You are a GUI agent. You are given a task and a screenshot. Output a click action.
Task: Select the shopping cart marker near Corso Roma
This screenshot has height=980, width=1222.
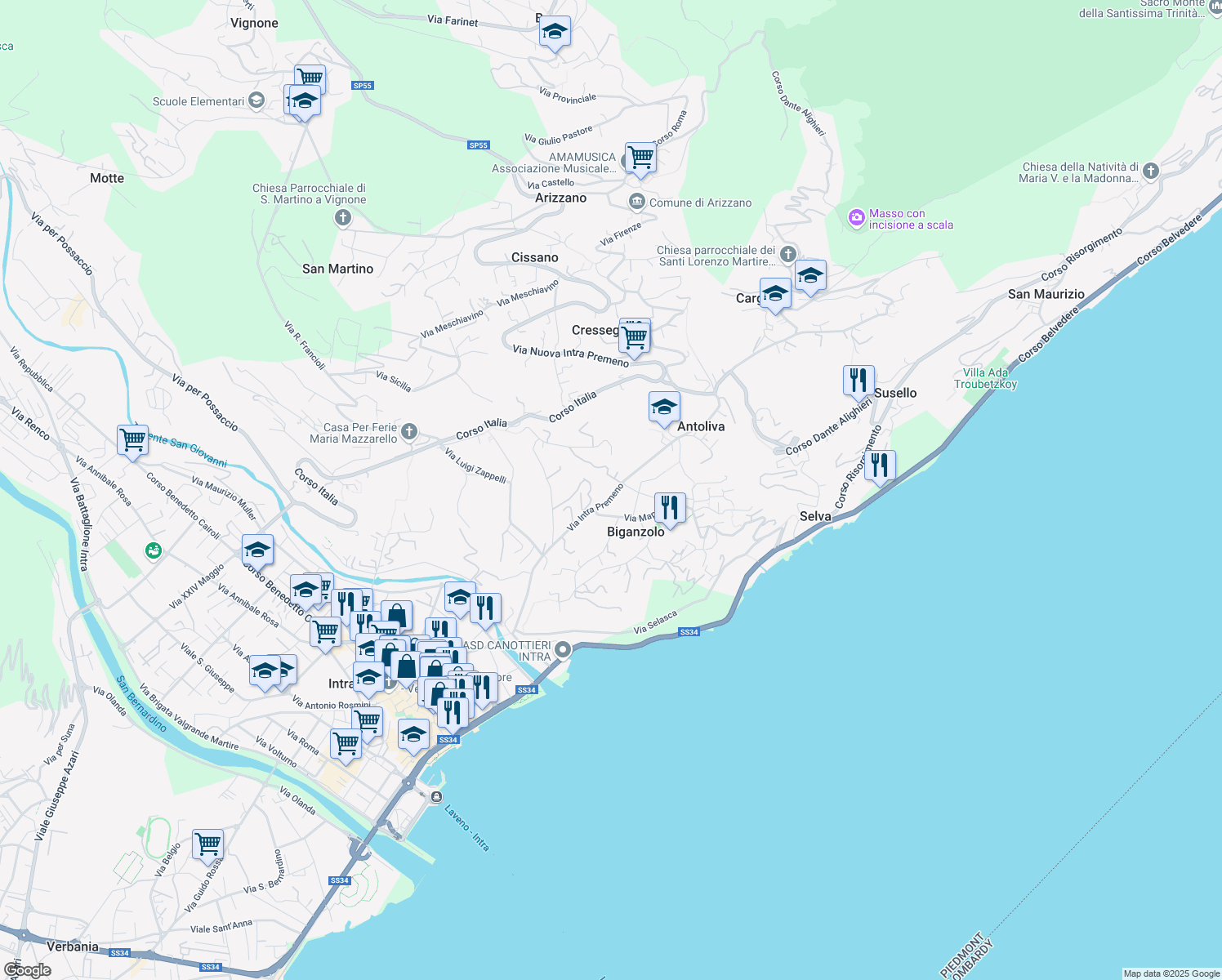click(x=641, y=159)
